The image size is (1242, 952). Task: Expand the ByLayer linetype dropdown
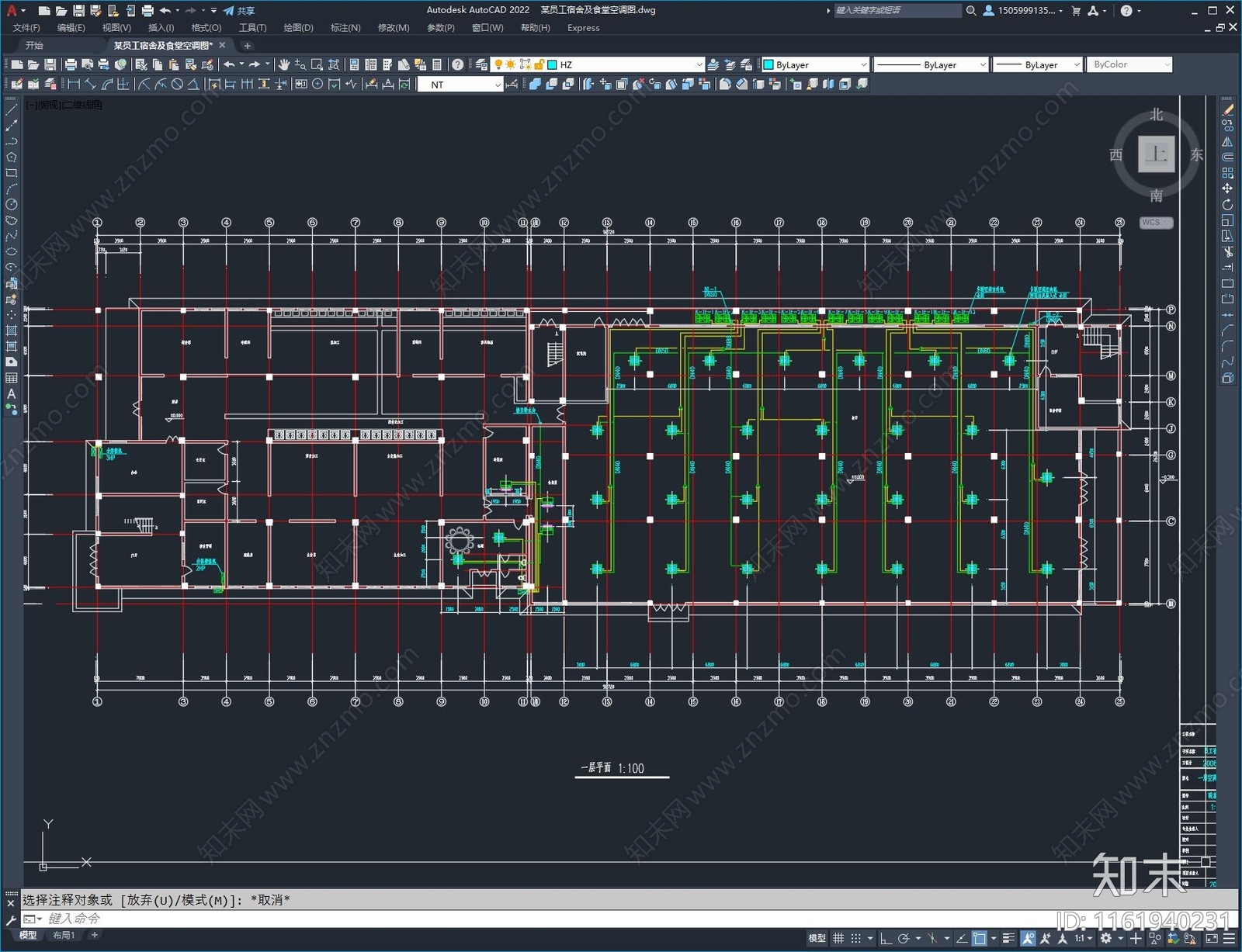pyautogui.click(x=931, y=64)
